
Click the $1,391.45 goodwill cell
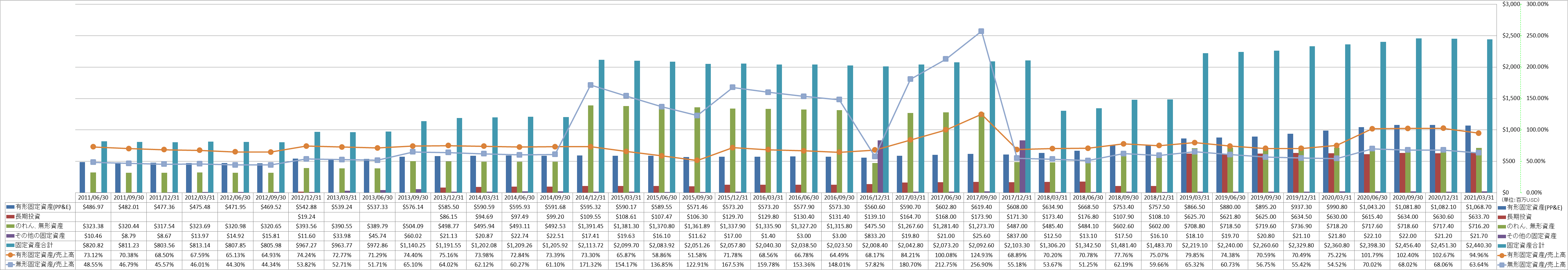[590, 226]
